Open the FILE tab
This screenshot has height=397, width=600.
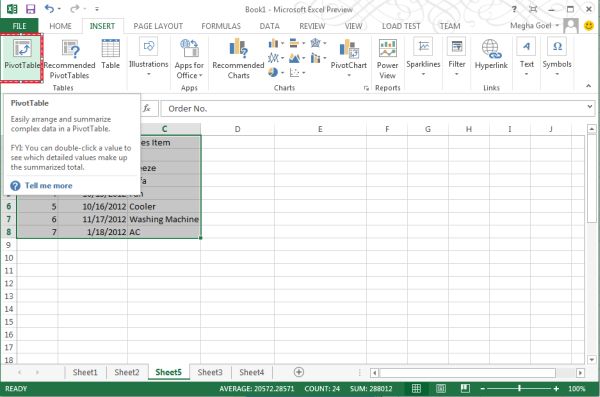(x=19, y=26)
